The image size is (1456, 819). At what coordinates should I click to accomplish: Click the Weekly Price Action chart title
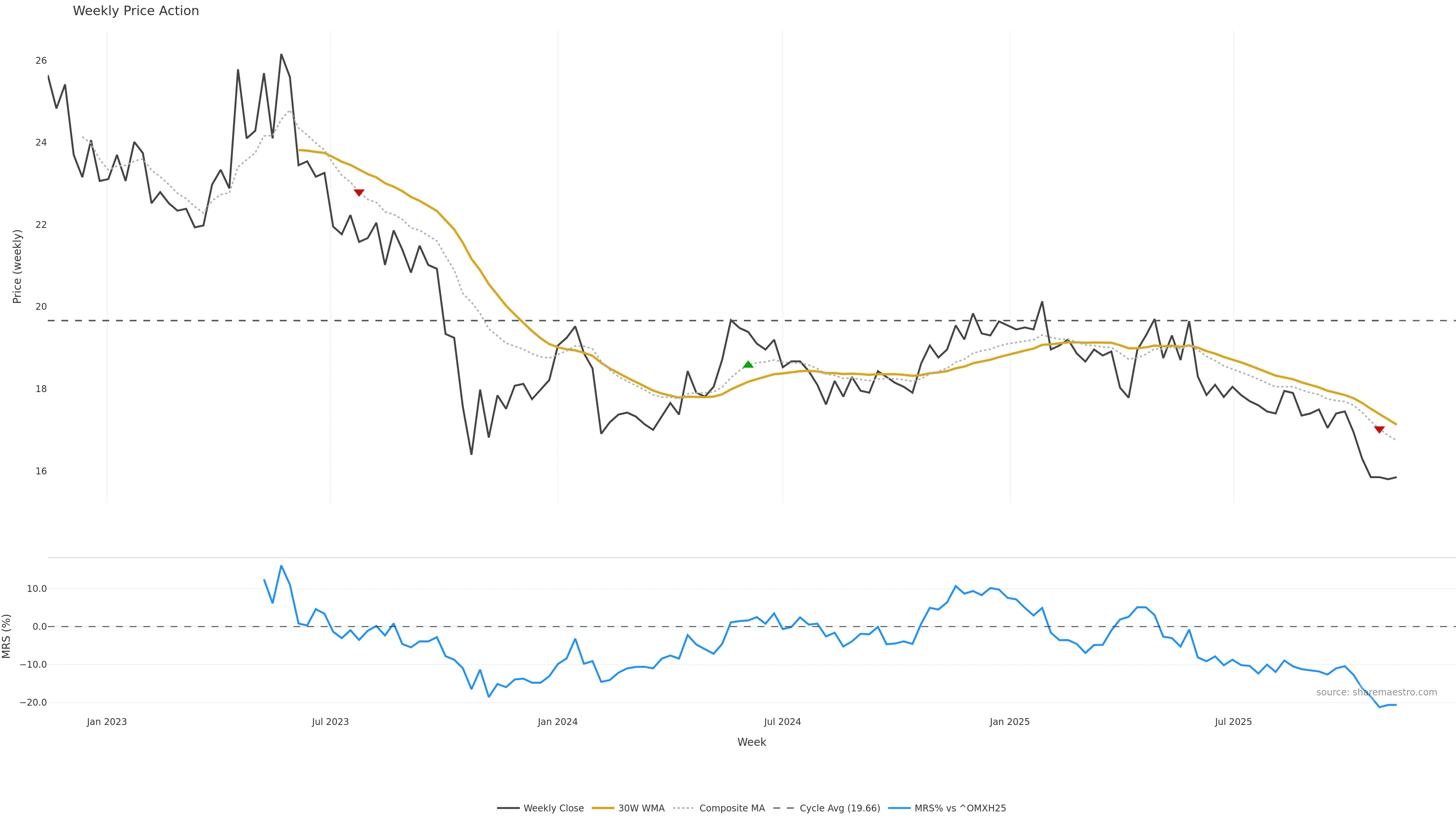tap(136, 11)
